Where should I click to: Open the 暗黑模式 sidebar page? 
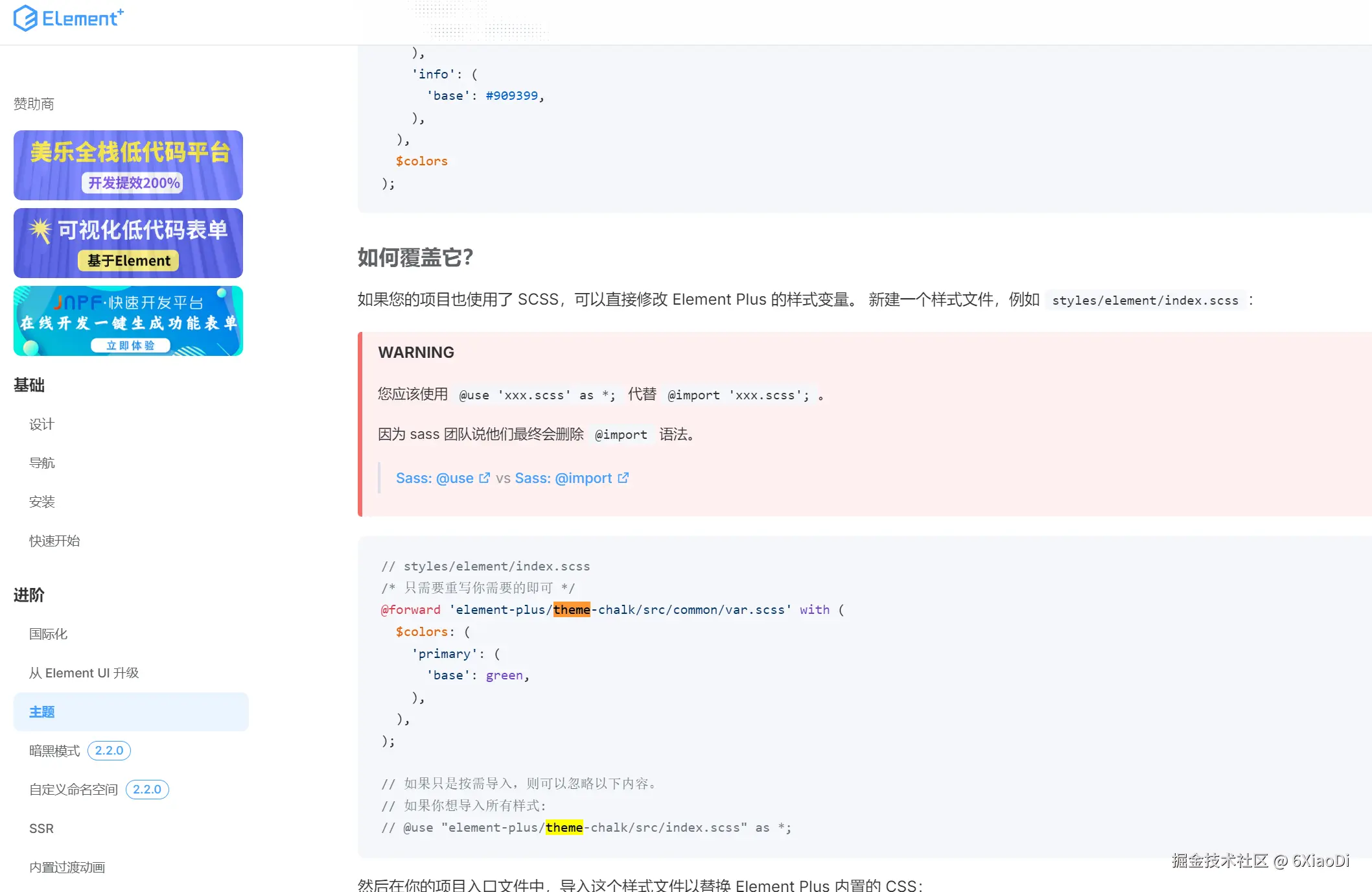[54, 751]
